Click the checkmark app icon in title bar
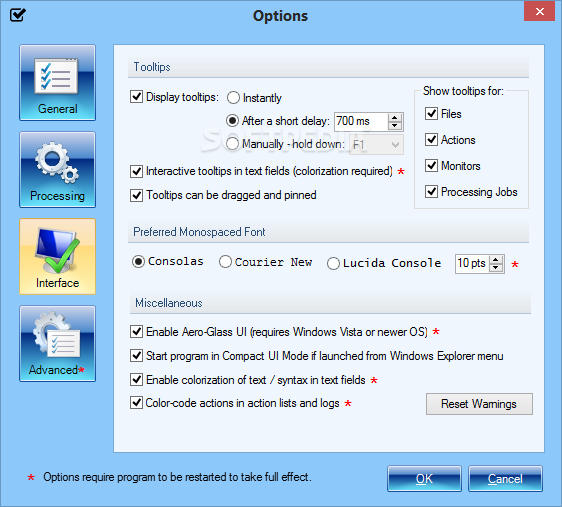Screen dimensions: 562x507 pyautogui.click(x=18, y=15)
